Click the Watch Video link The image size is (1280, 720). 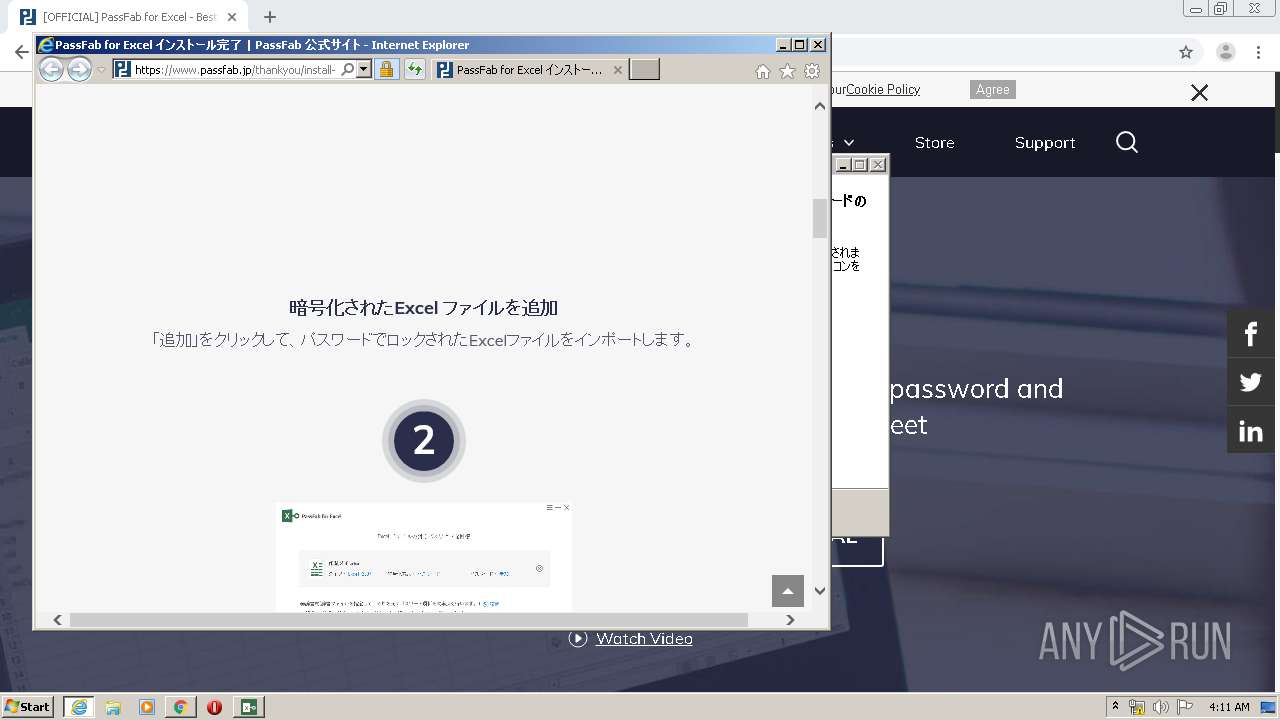coord(644,638)
